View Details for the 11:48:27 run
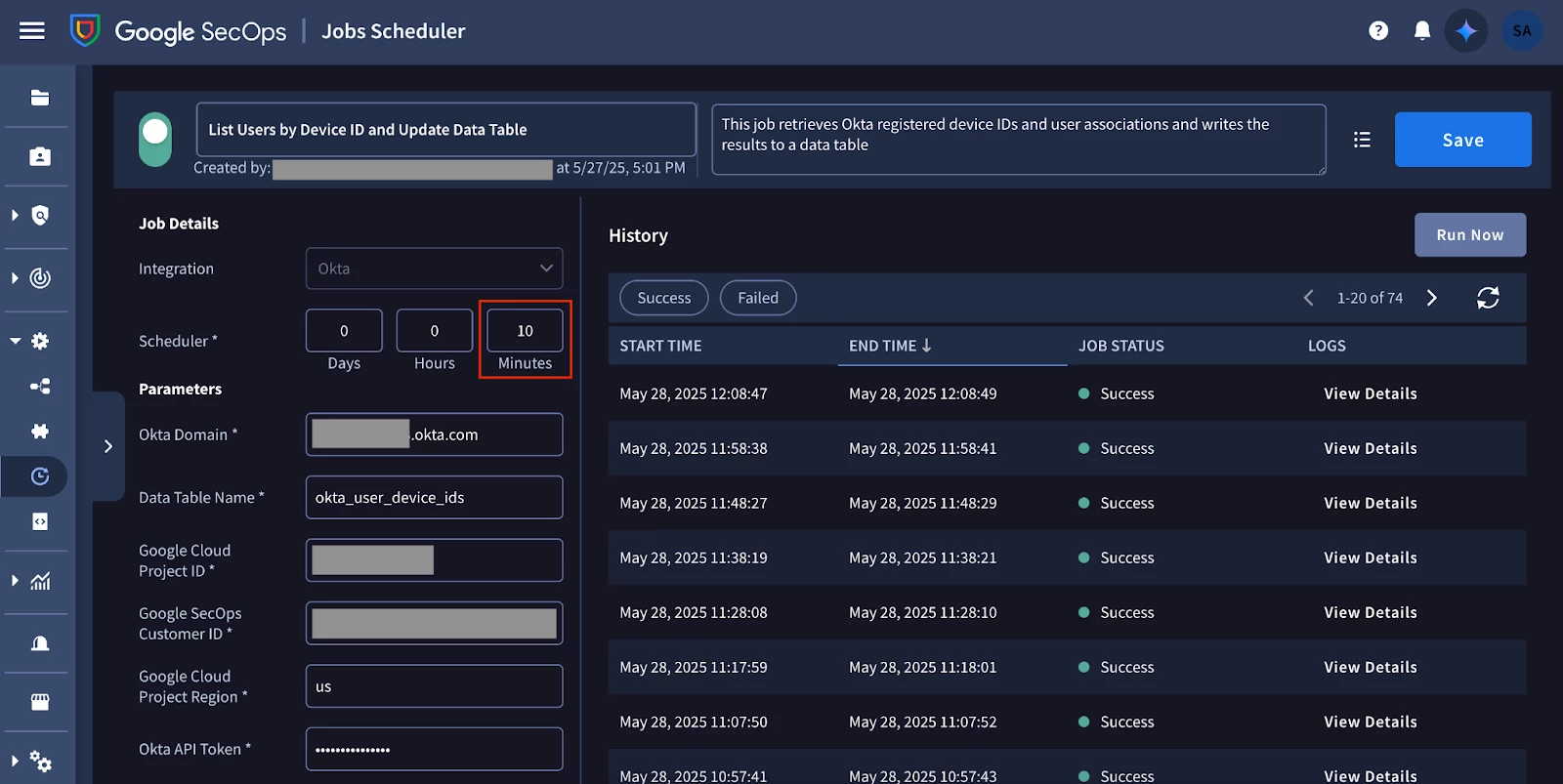 pyautogui.click(x=1371, y=503)
